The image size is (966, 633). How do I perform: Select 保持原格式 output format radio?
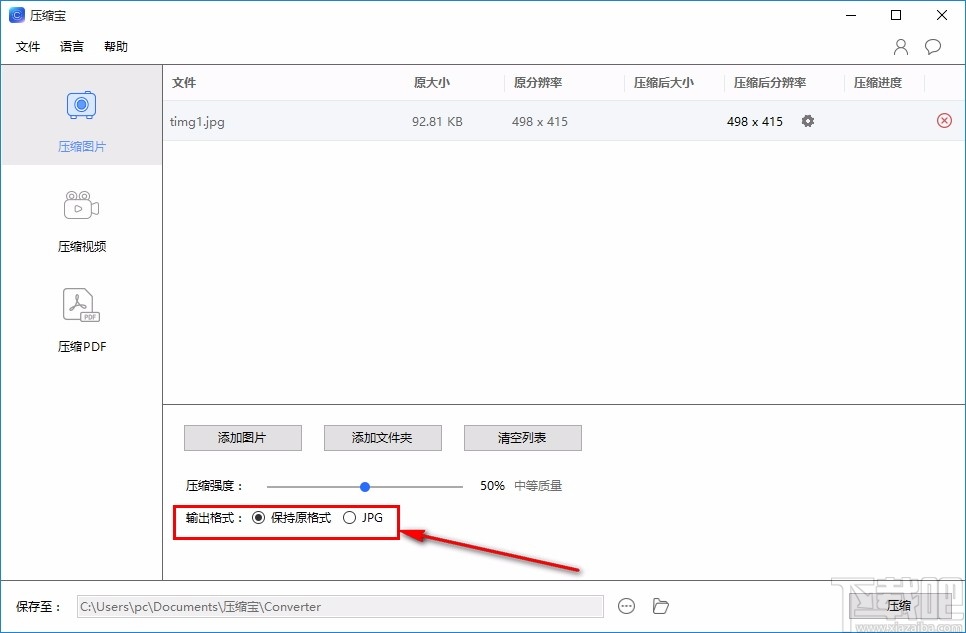[258, 518]
